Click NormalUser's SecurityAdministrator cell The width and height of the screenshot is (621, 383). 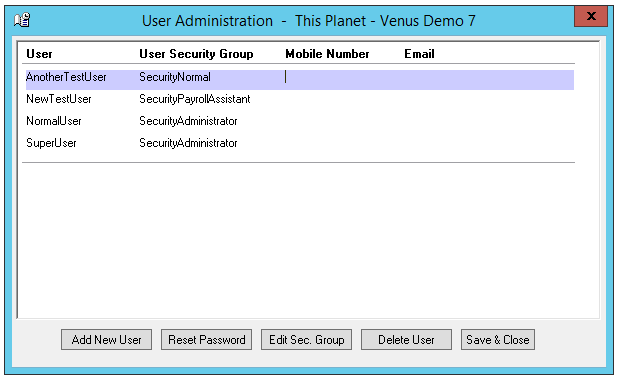[188, 121]
